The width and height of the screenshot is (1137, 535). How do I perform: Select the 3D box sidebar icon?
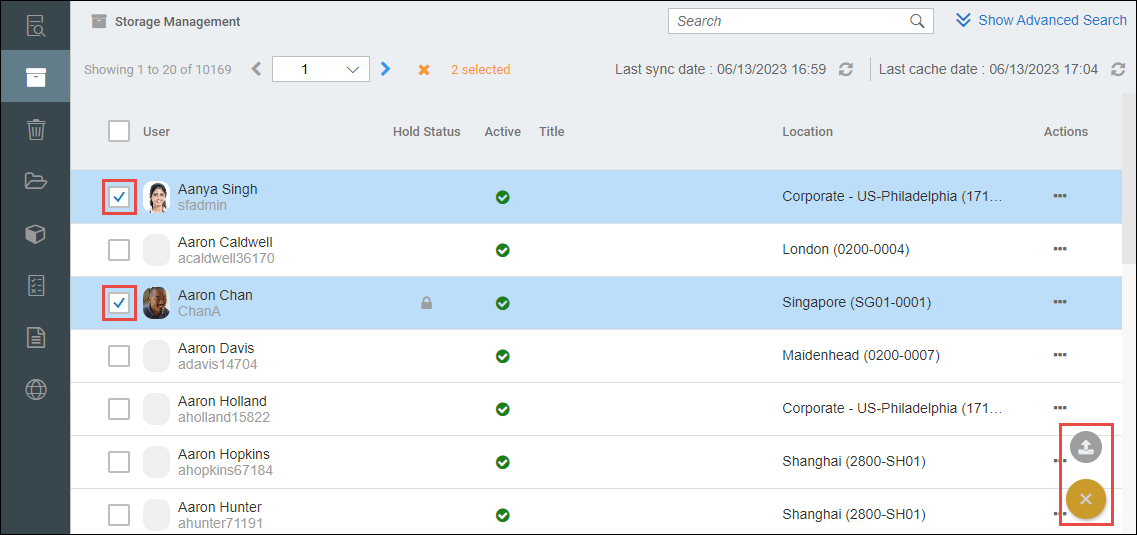coord(35,234)
